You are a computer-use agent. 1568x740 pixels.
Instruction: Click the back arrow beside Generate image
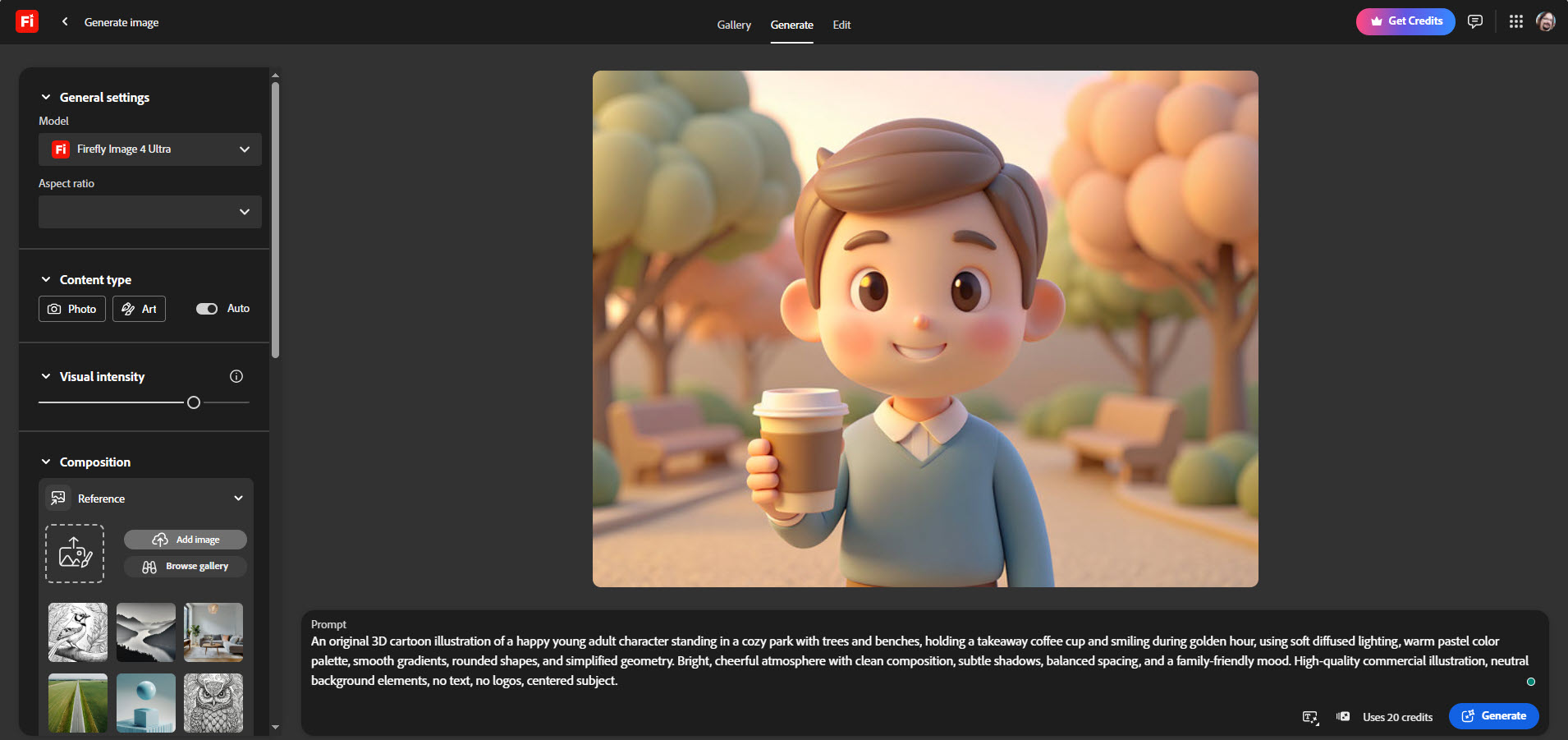click(65, 22)
